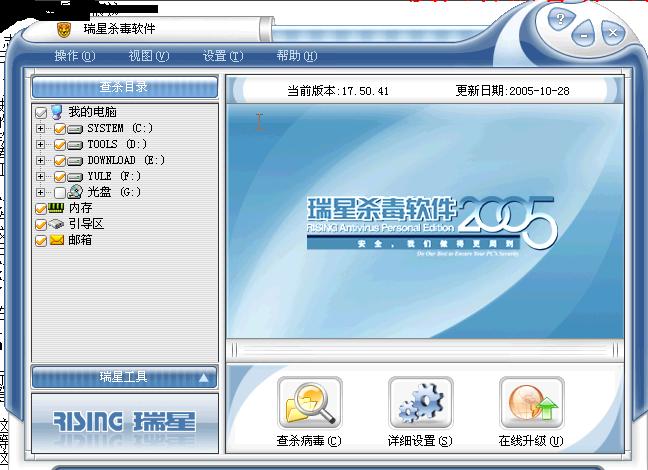Viewport: 648px width, 470px height.
Task: Click the SYSTEM (C:) drive icon
Action: tap(75, 129)
